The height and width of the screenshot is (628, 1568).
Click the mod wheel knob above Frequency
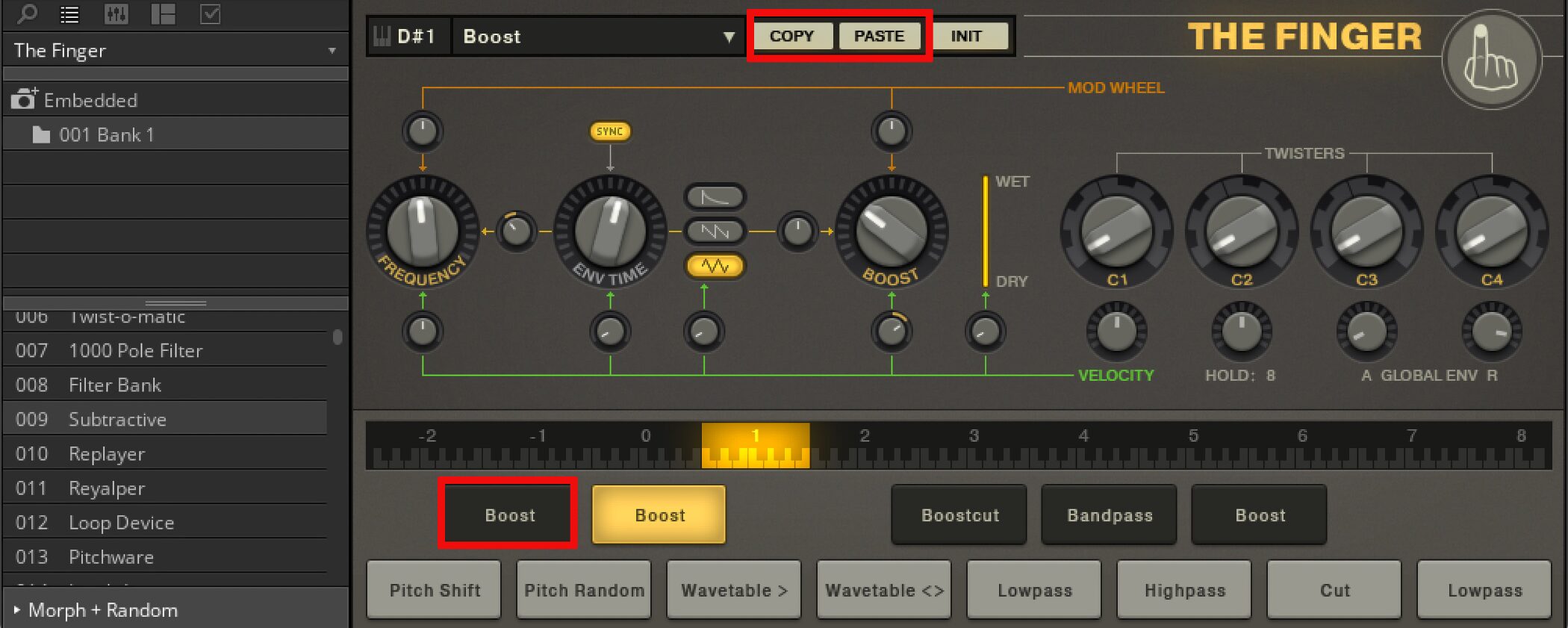[x=423, y=131]
